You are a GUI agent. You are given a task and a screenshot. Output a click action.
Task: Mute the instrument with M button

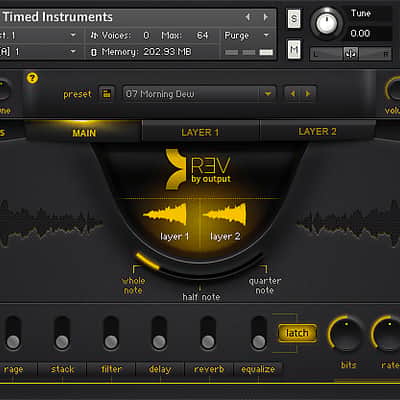294,50
